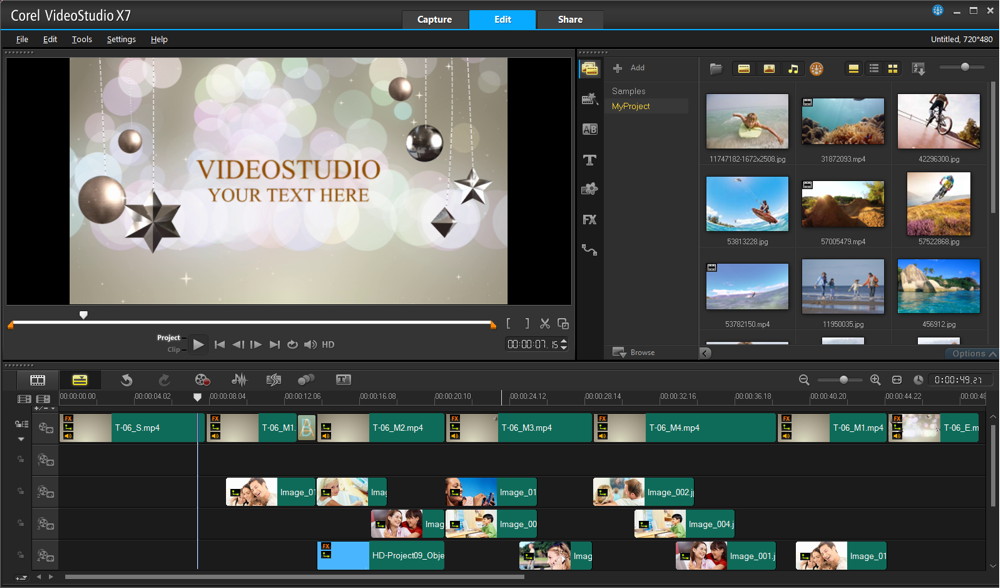Select the 31872093.mp4 library thumbnail
Viewport: 1000px width, 588px height.
click(x=842, y=121)
